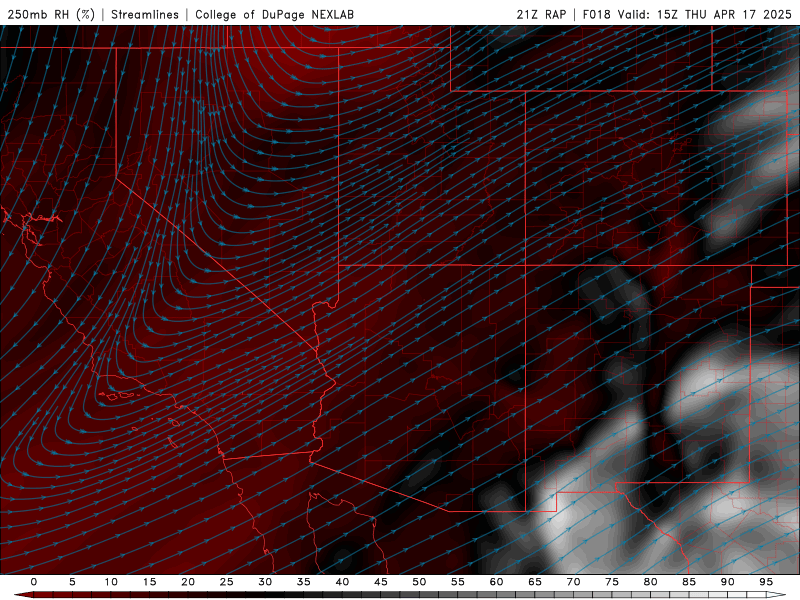Click the colorbar label "0"
800x600 pixels.
pyautogui.click(x=34, y=582)
